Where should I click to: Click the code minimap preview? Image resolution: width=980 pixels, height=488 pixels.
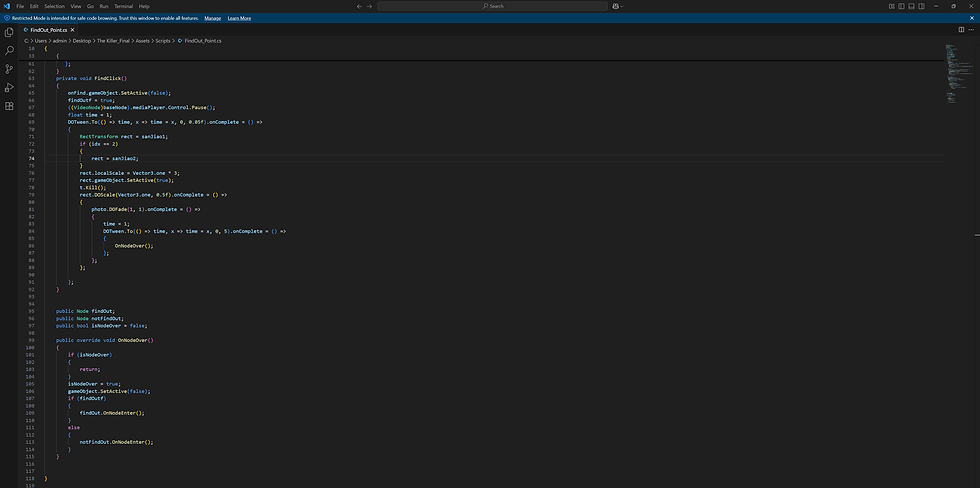pyautogui.click(x=959, y=75)
